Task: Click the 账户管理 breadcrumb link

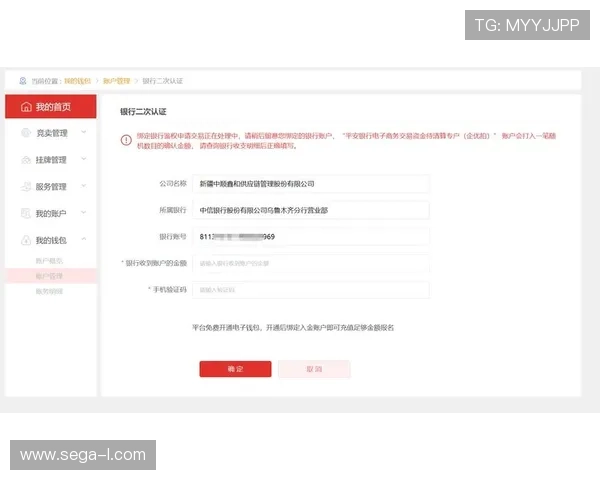Action: pos(117,81)
